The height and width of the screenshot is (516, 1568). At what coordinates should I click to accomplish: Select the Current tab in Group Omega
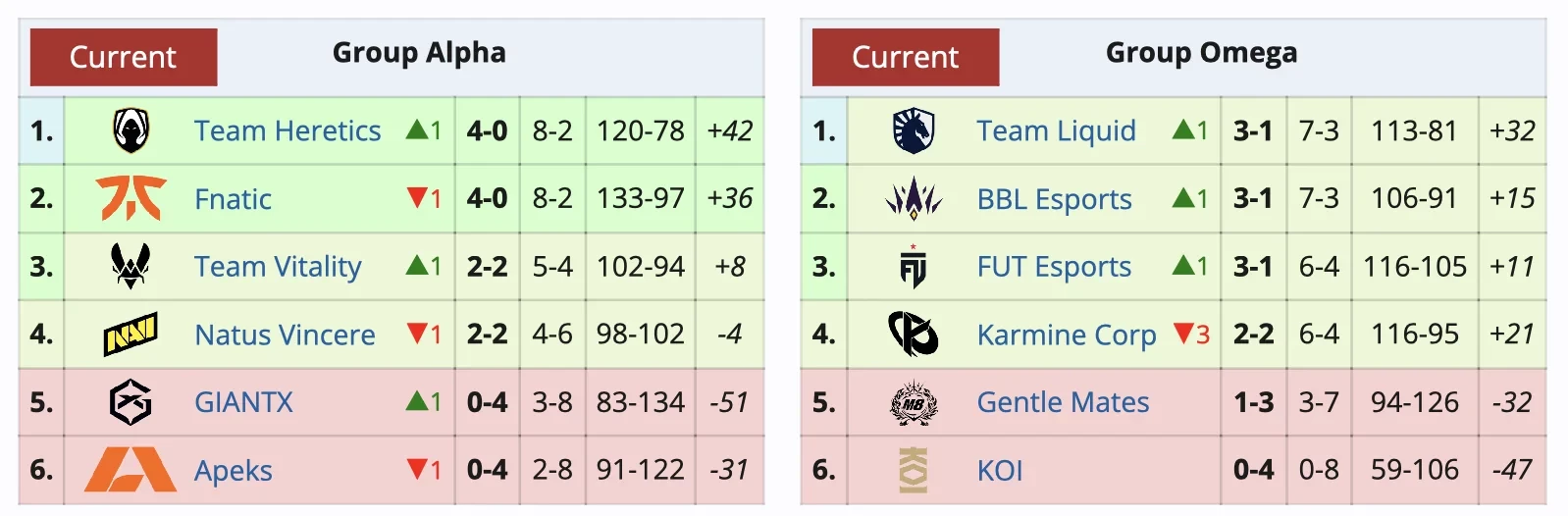906,57
